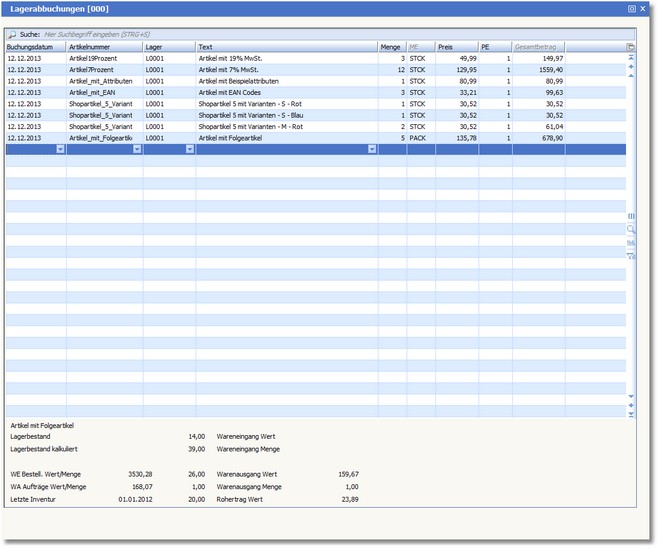Jump to last record with bottom arrow icon

pyautogui.click(x=631, y=414)
